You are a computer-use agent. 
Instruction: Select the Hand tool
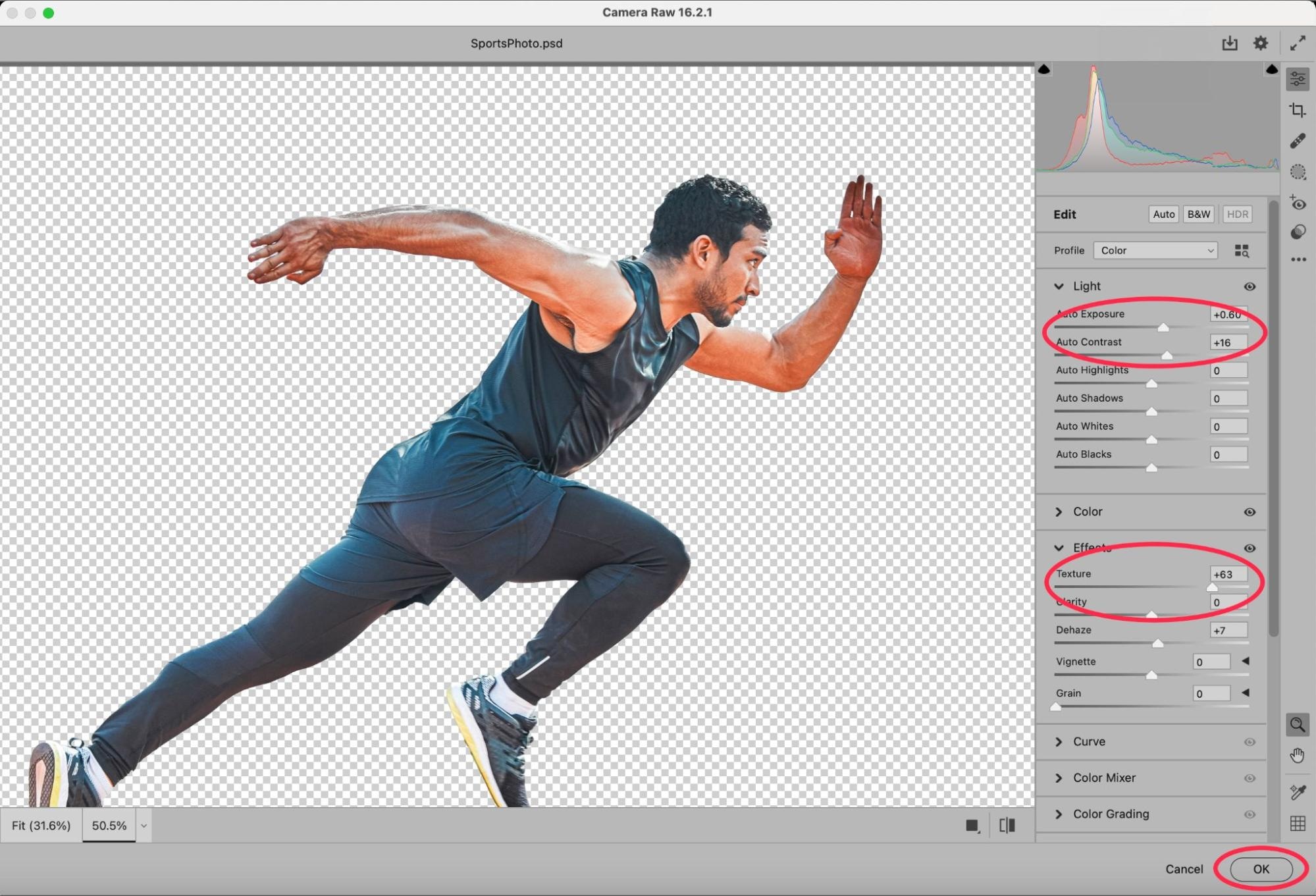[1298, 756]
